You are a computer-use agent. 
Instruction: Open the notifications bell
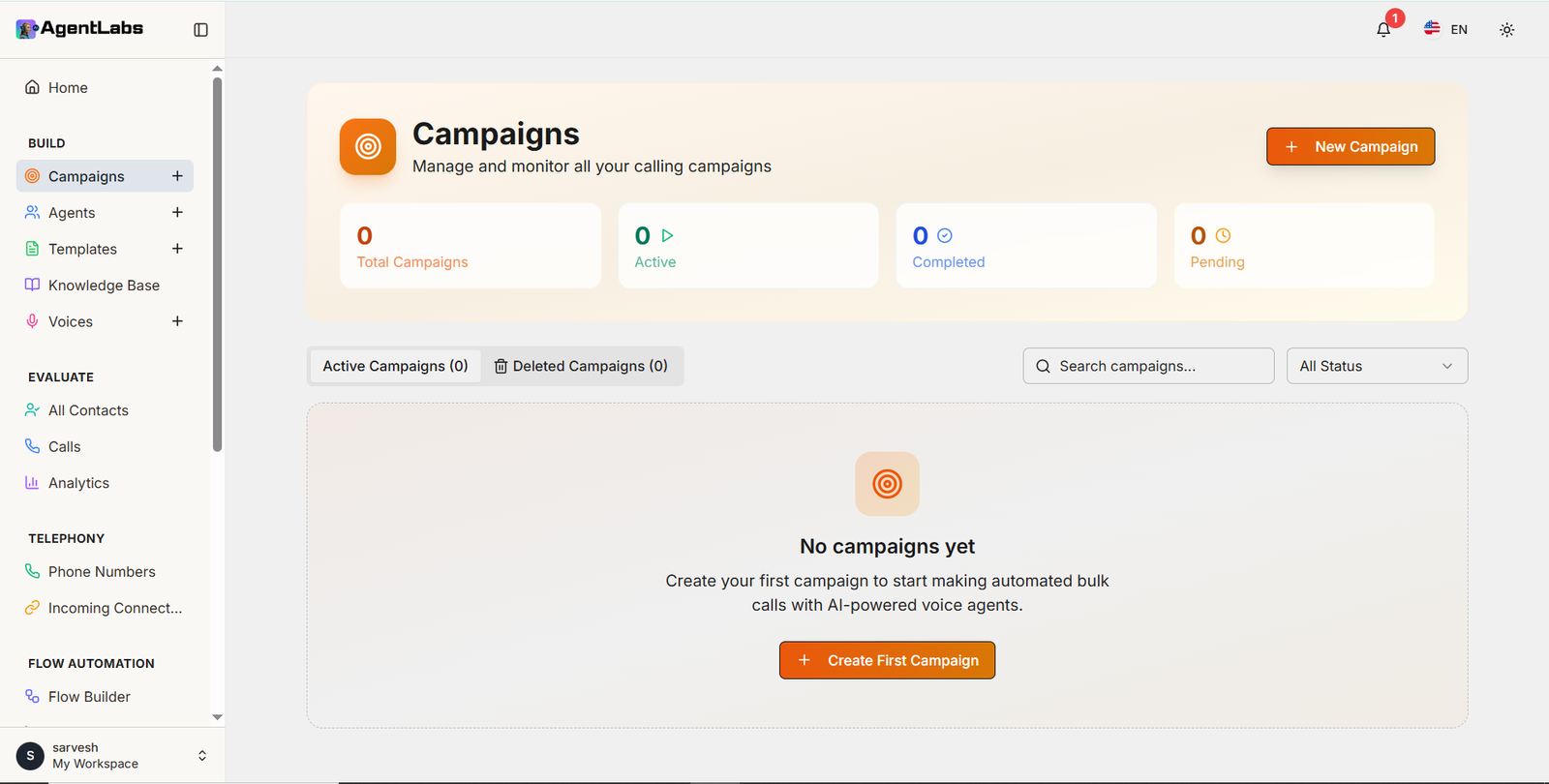click(x=1383, y=29)
